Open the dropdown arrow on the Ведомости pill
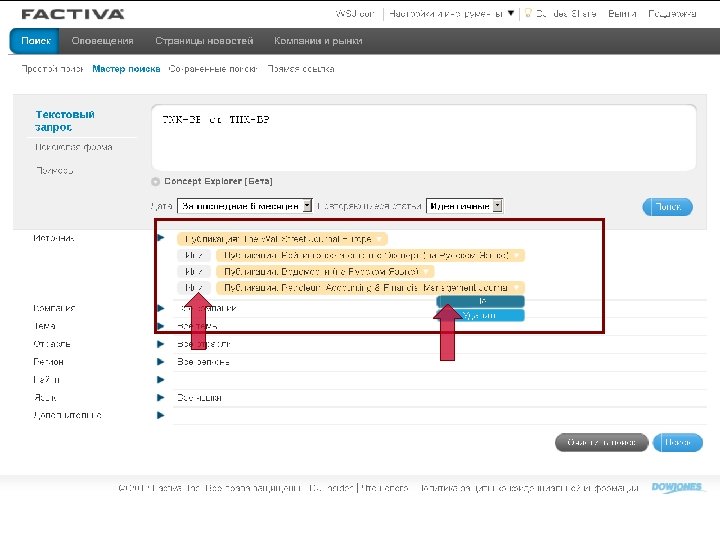The image size is (720, 540). (x=427, y=272)
